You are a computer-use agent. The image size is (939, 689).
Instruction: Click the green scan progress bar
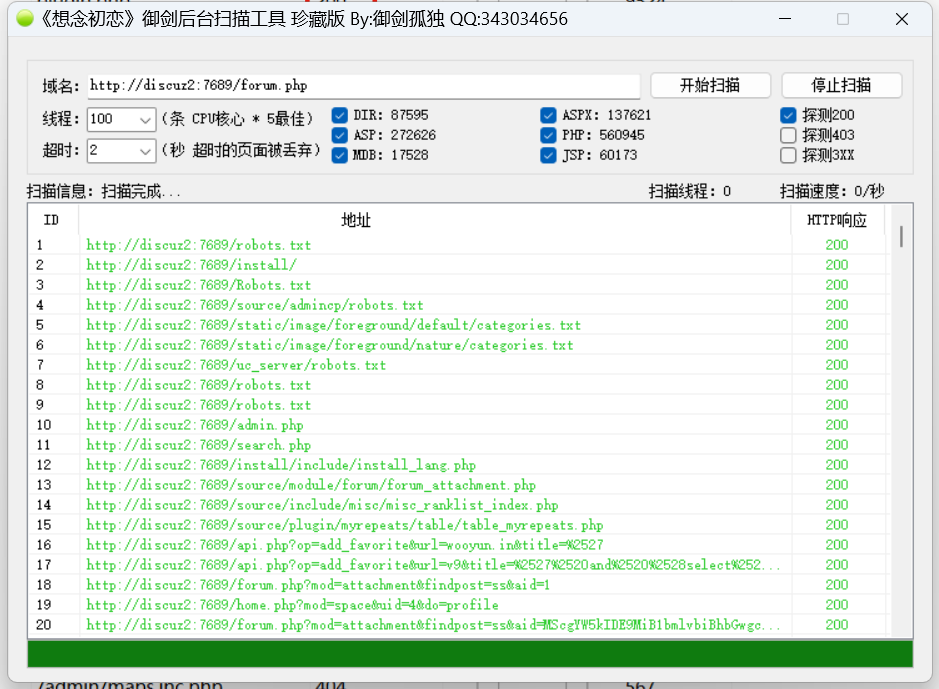coord(470,654)
